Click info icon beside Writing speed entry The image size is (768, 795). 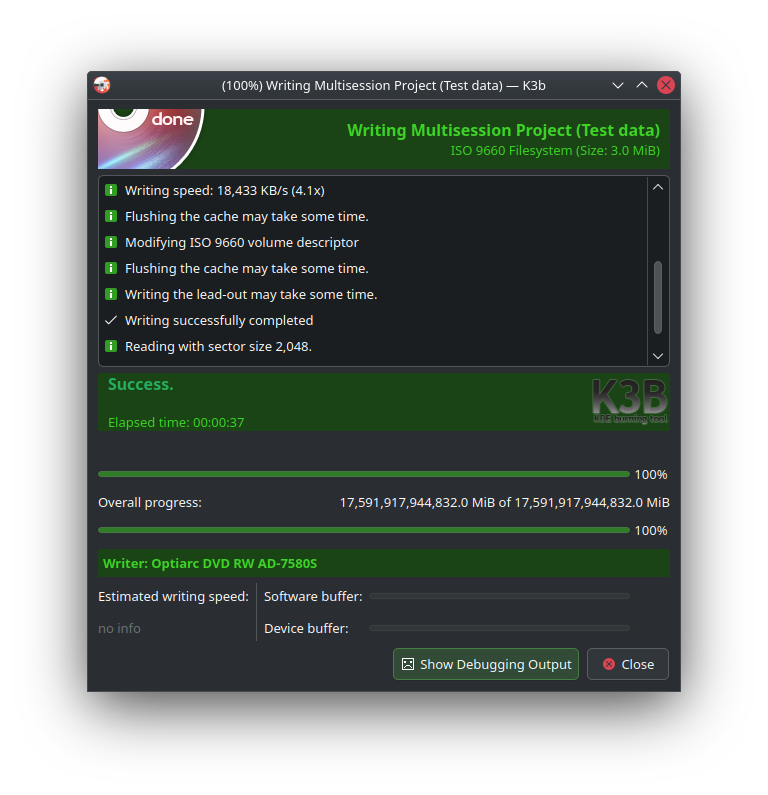coord(111,190)
